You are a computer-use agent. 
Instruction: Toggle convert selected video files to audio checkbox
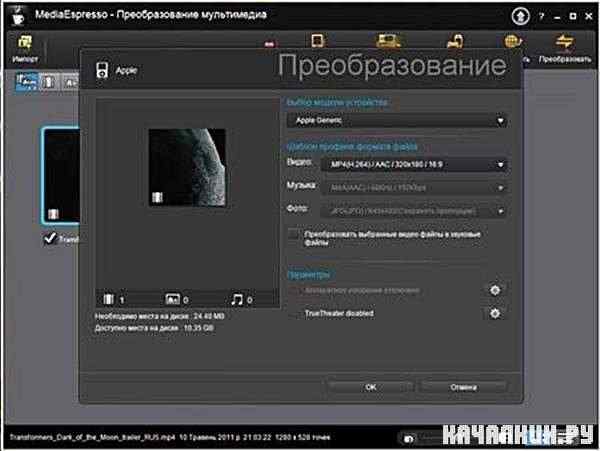tap(293, 234)
